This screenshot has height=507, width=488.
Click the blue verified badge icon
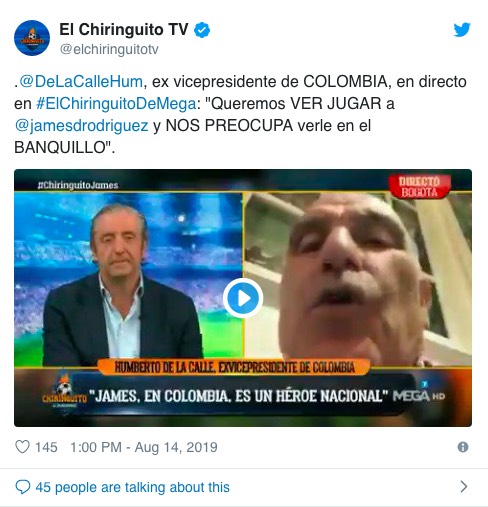[202, 30]
